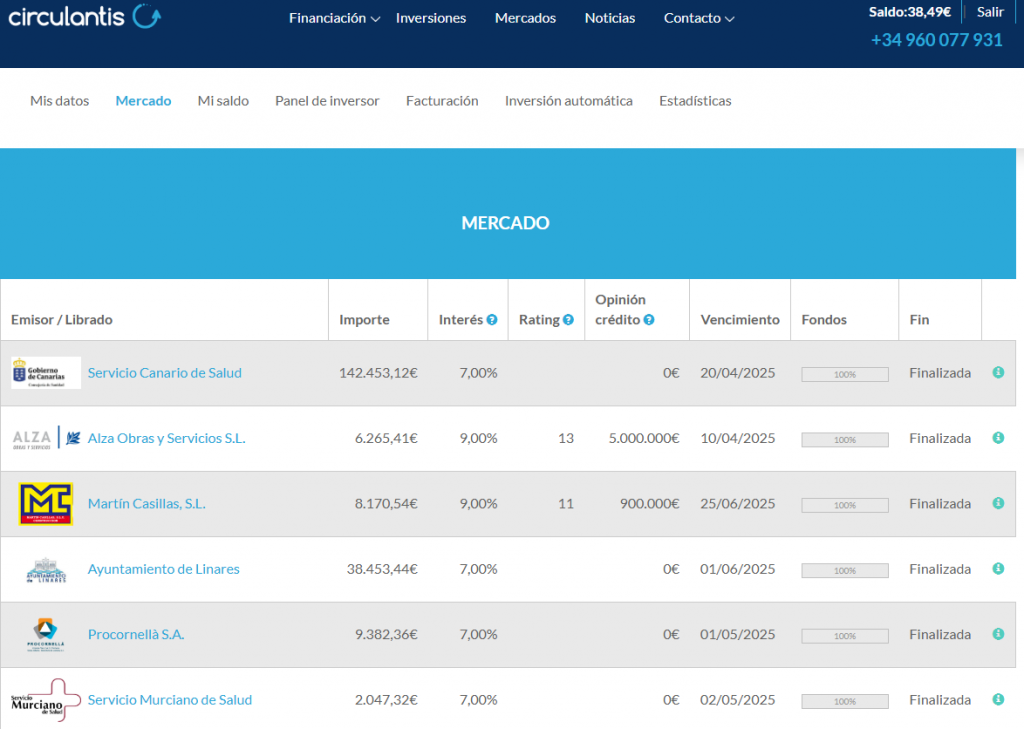This screenshot has height=729, width=1024.
Task: Expand the Contacto dropdown menu
Action: pos(698,18)
